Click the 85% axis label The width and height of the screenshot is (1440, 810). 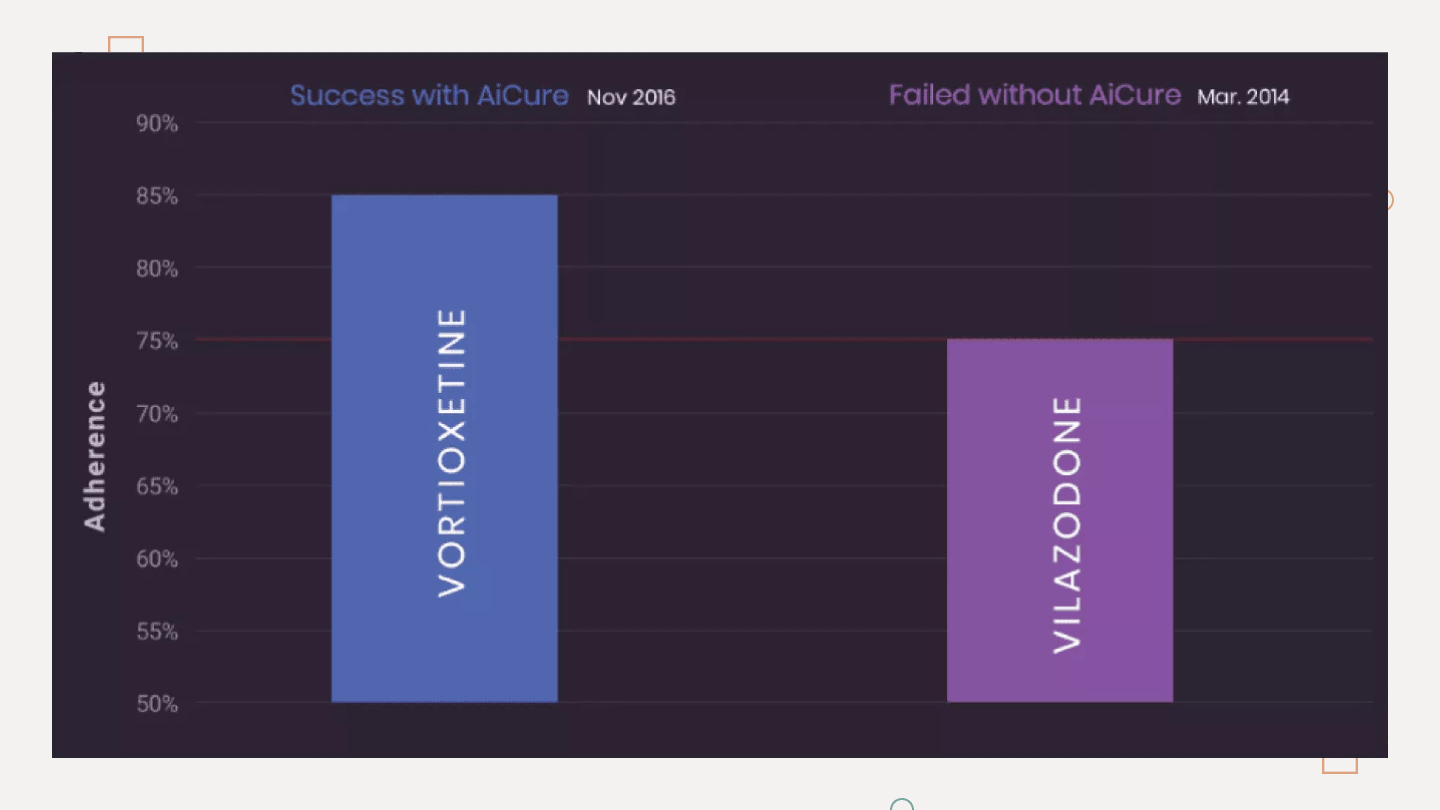pyautogui.click(x=157, y=197)
